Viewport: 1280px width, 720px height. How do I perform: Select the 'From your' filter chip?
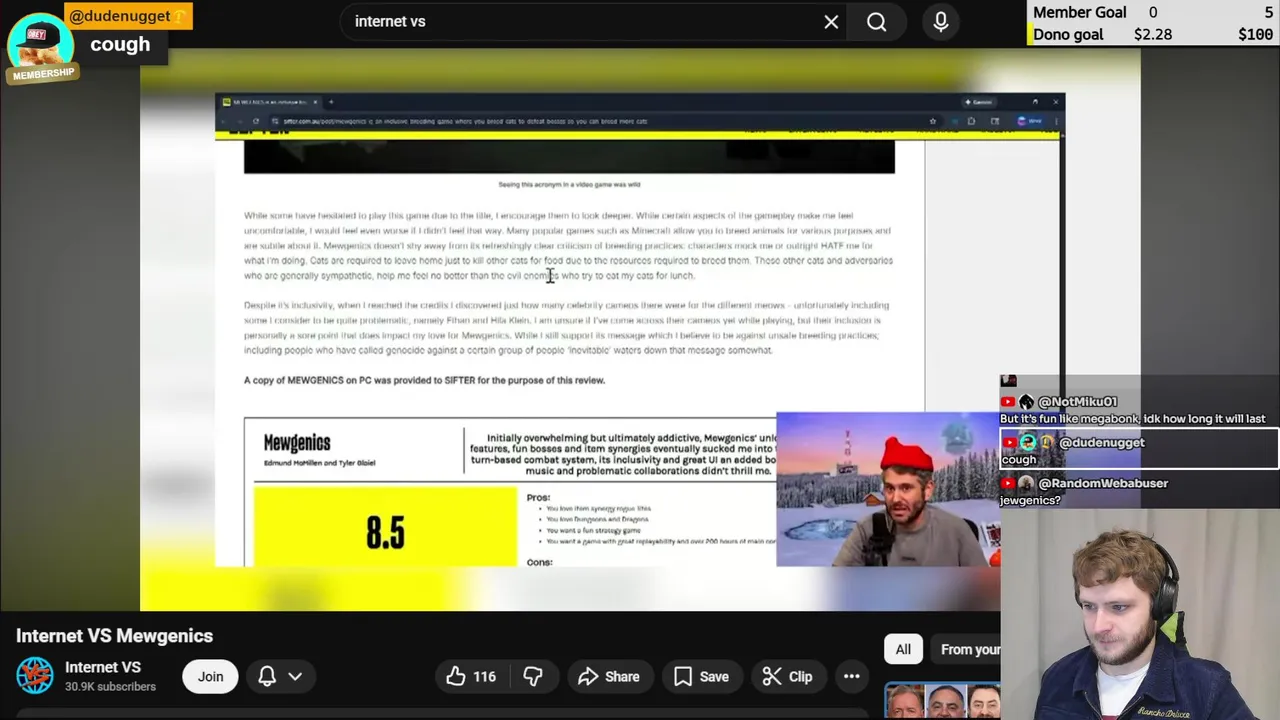968,650
